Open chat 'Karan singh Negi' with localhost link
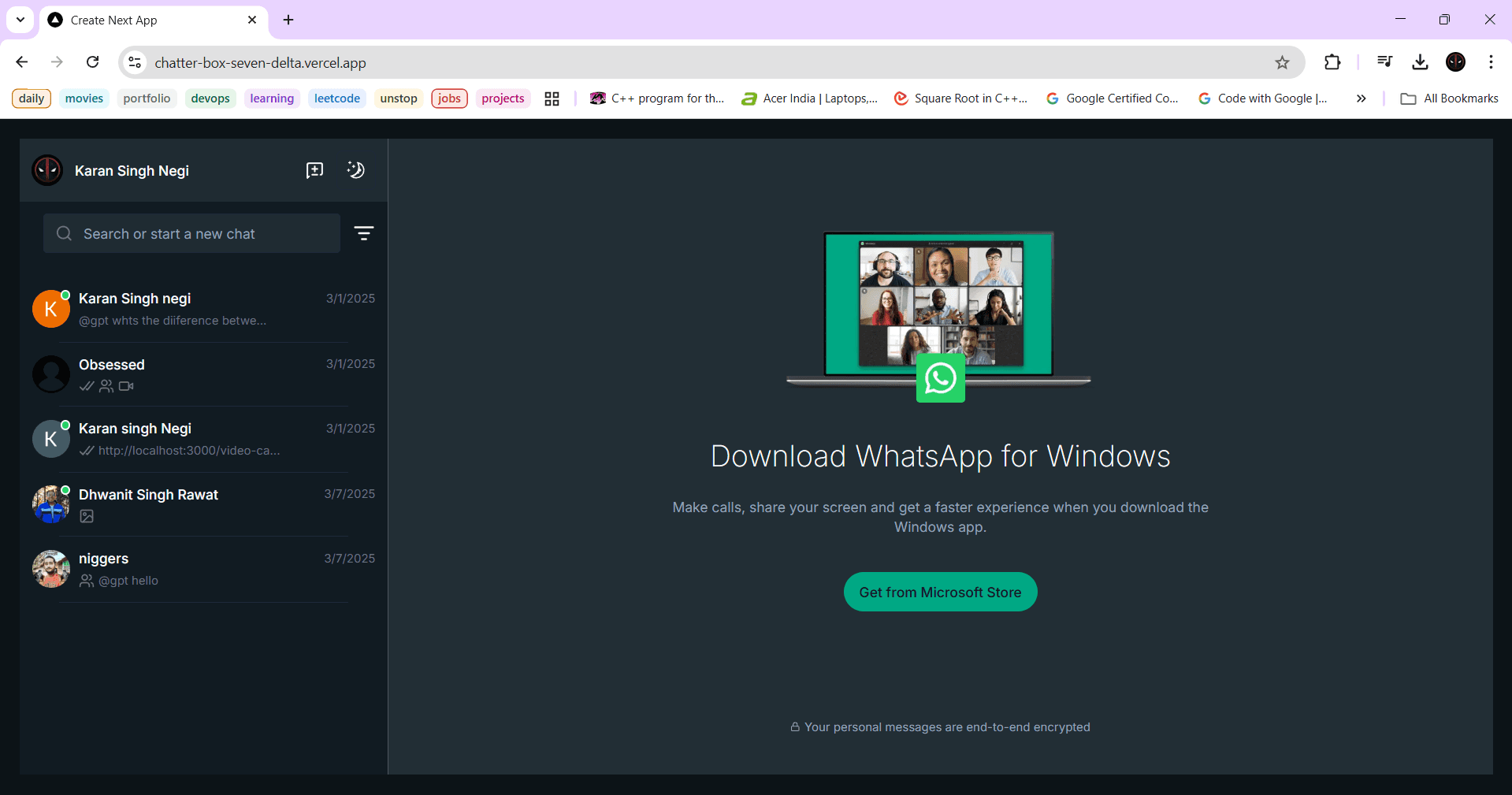The image size is (1512, 795). 203,439
